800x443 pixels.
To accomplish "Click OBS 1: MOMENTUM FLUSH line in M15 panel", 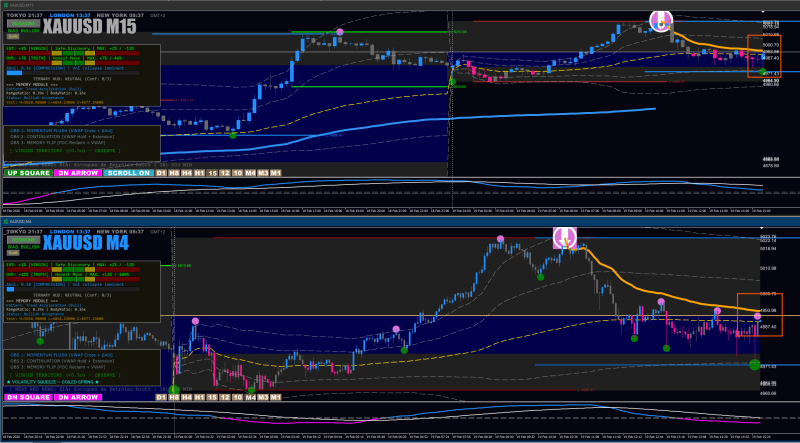I will pyautogui.click(x=62, y=131).
